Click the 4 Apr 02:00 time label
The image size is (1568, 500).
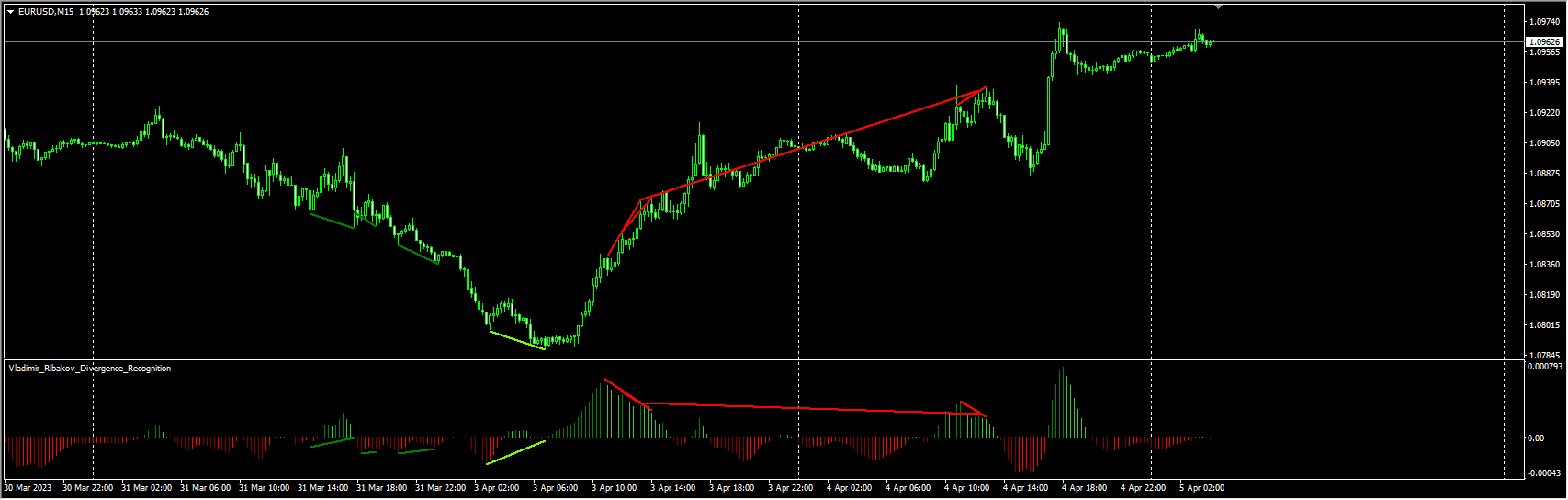tap(849, 488)
